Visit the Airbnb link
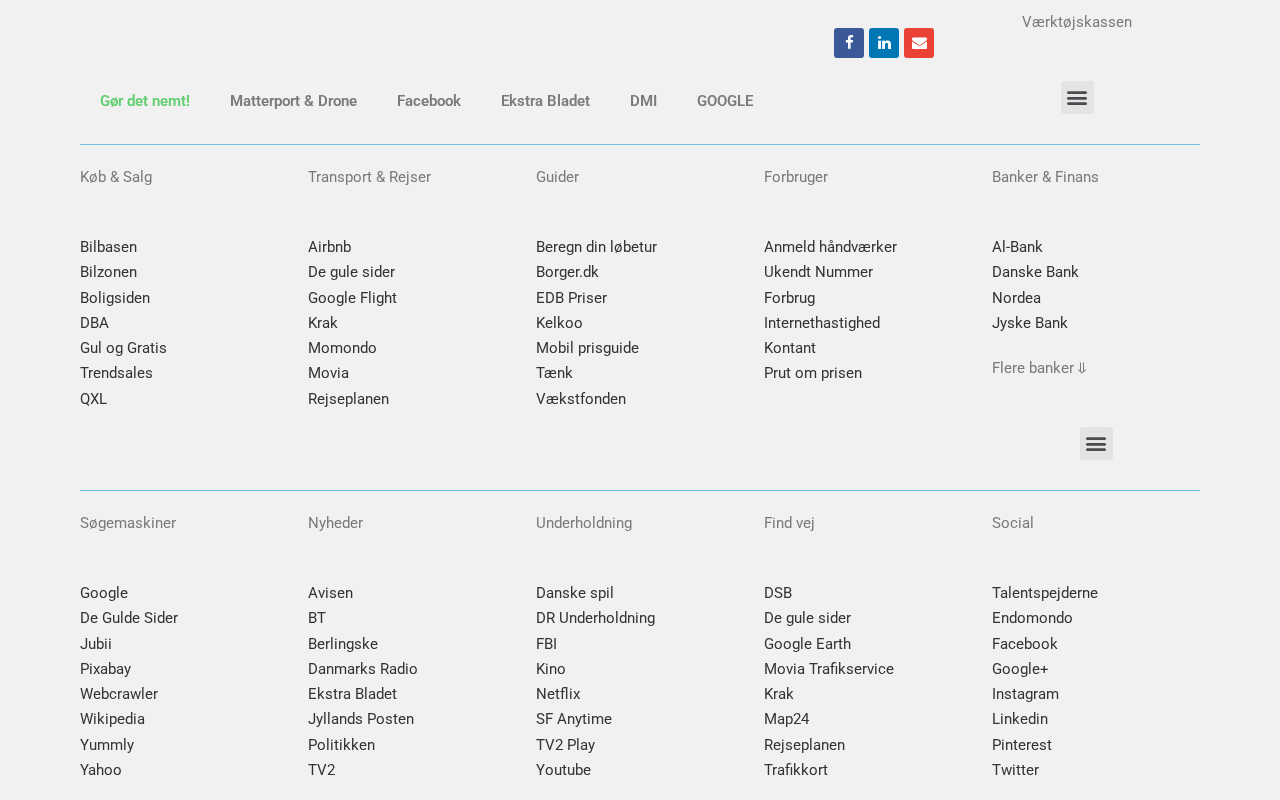Screen dimensions: 1280x800 [329, 247]
